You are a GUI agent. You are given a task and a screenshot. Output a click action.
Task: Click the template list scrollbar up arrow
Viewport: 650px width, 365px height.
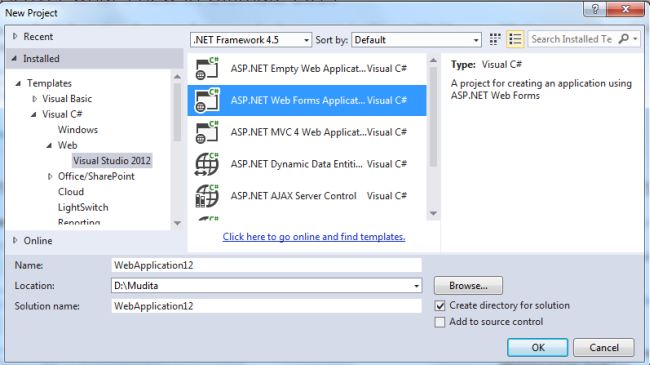(x=433, y=61)
